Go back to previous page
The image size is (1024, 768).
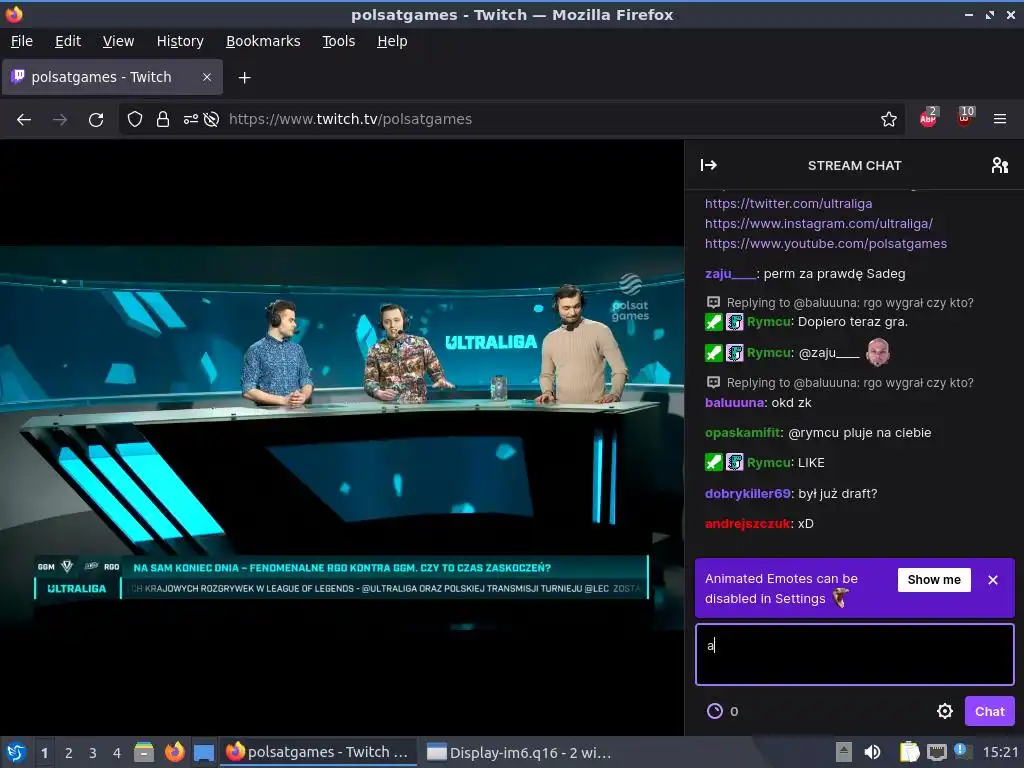[x=24, y=119]
